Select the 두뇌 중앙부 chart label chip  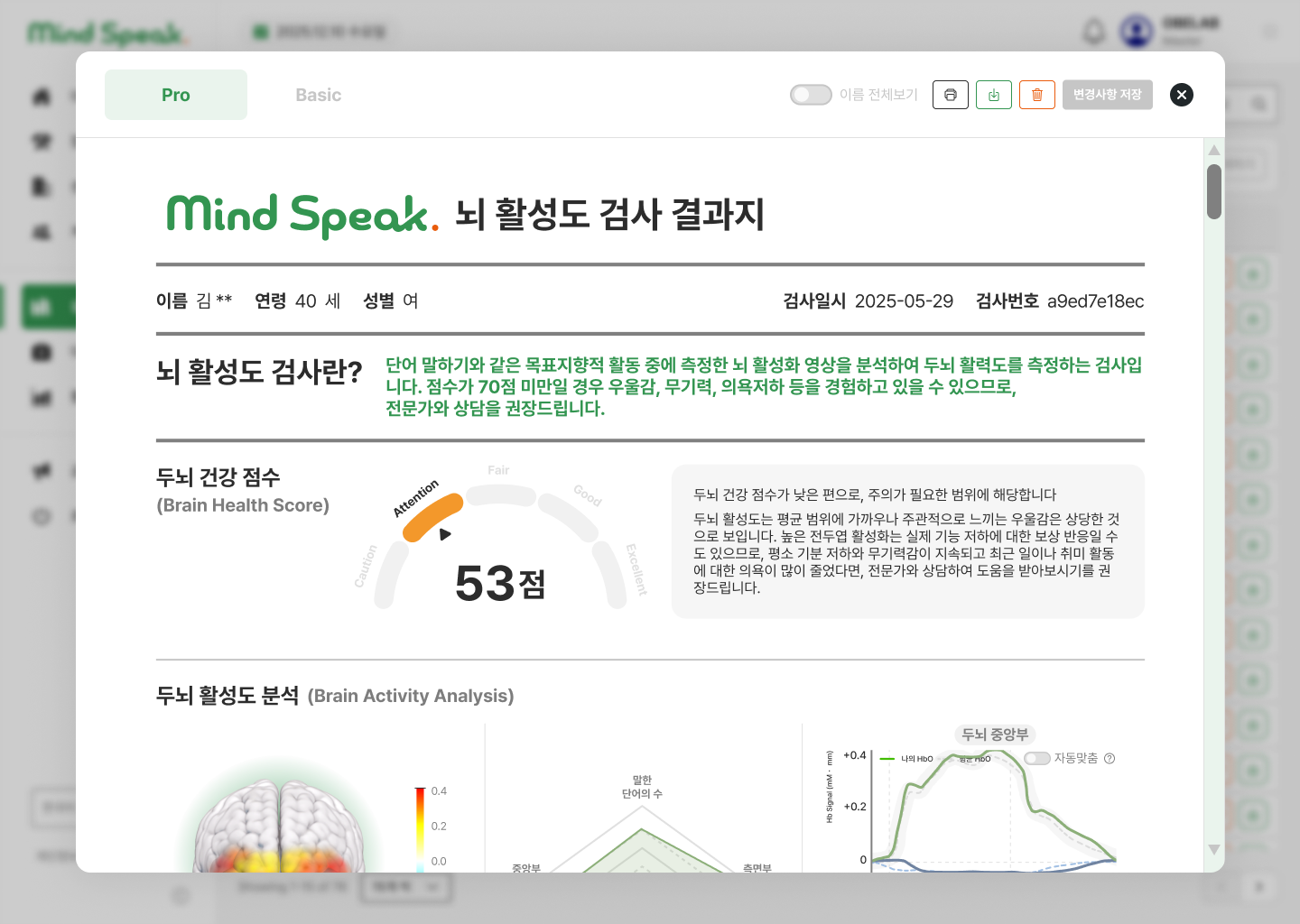click(995, 735)
